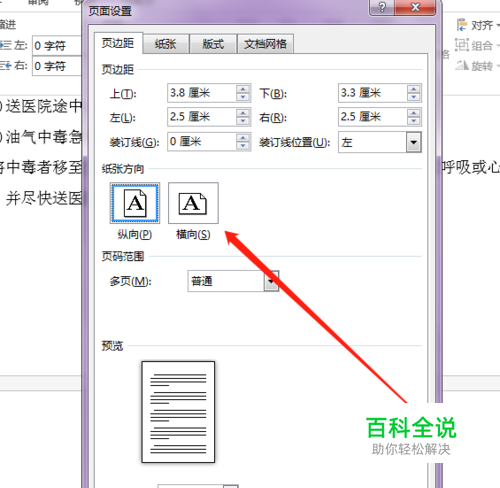This screenshot has height=488, width=500.
Task: Click right indent 右 field in ribbon
Action: (x=57, y=66)
